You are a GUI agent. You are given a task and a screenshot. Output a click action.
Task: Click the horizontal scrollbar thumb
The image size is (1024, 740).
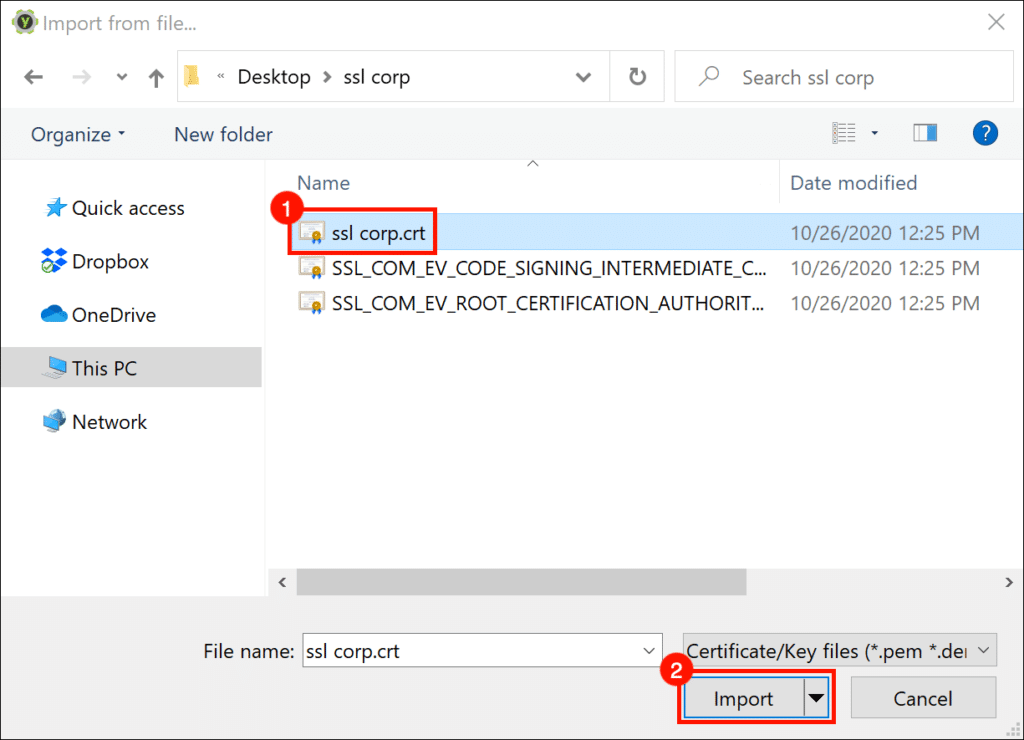[x=520, y=582]
